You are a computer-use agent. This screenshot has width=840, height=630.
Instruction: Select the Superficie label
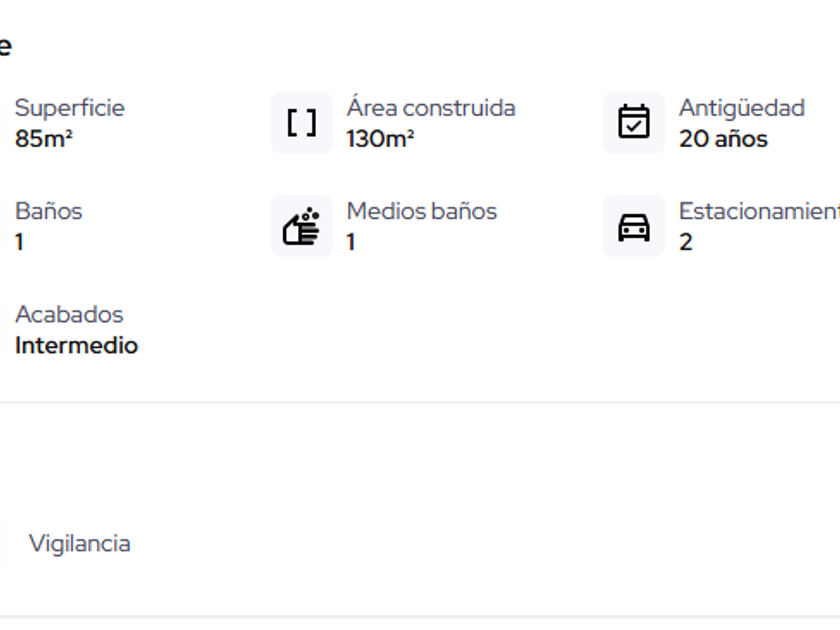pos(70,108)
